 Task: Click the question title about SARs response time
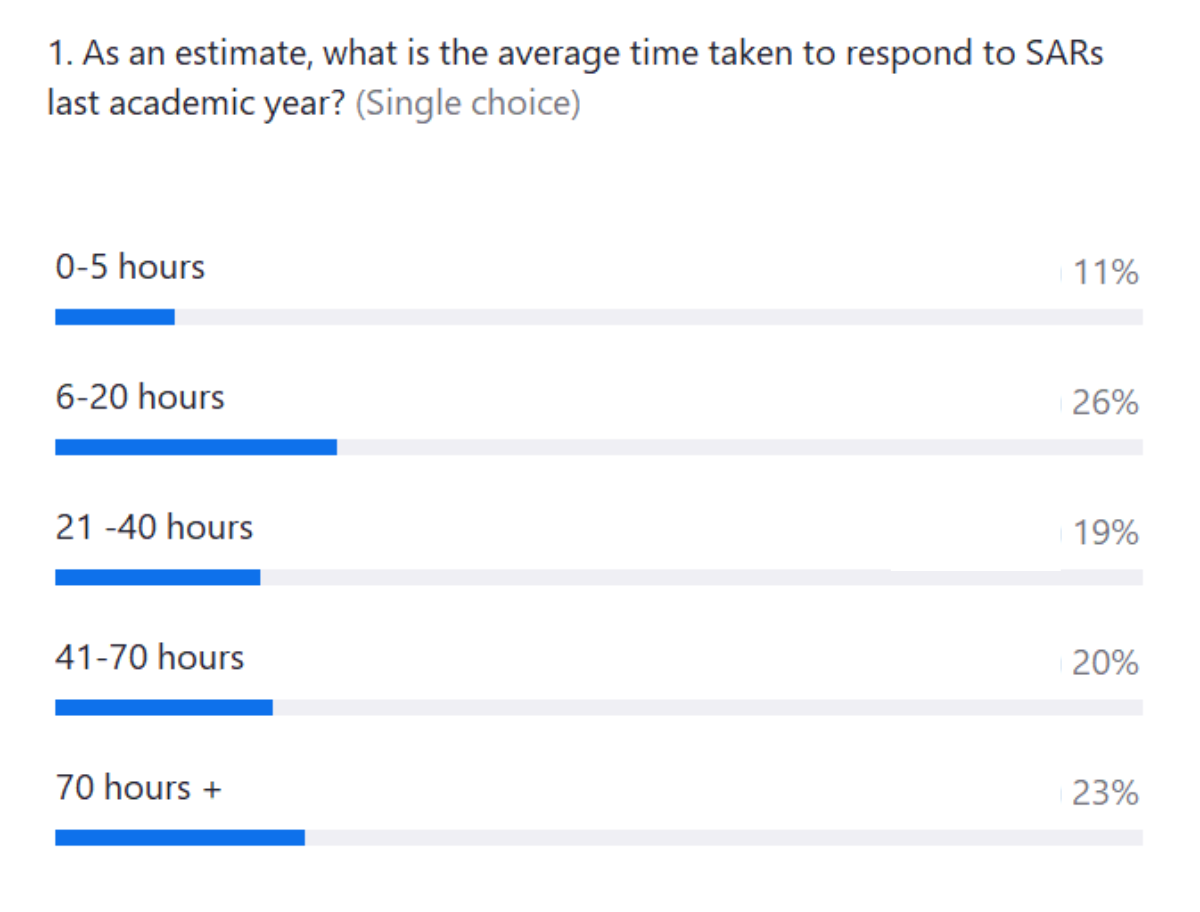[x=575, y=78]
